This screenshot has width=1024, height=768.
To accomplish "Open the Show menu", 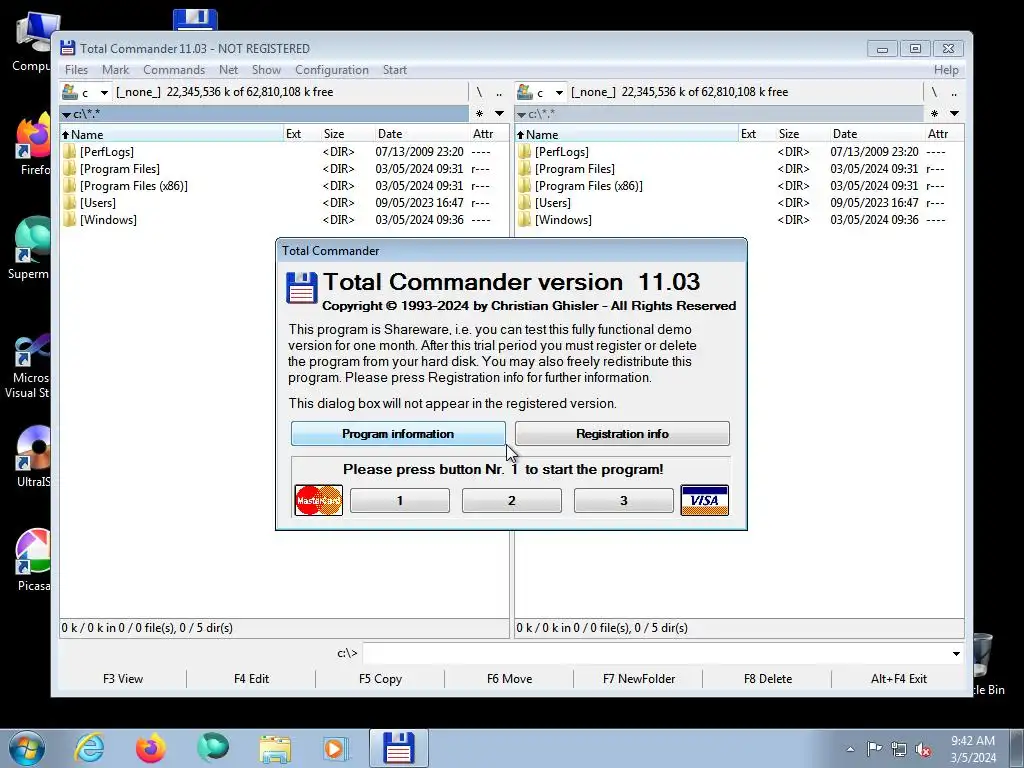I will [266, 70].
